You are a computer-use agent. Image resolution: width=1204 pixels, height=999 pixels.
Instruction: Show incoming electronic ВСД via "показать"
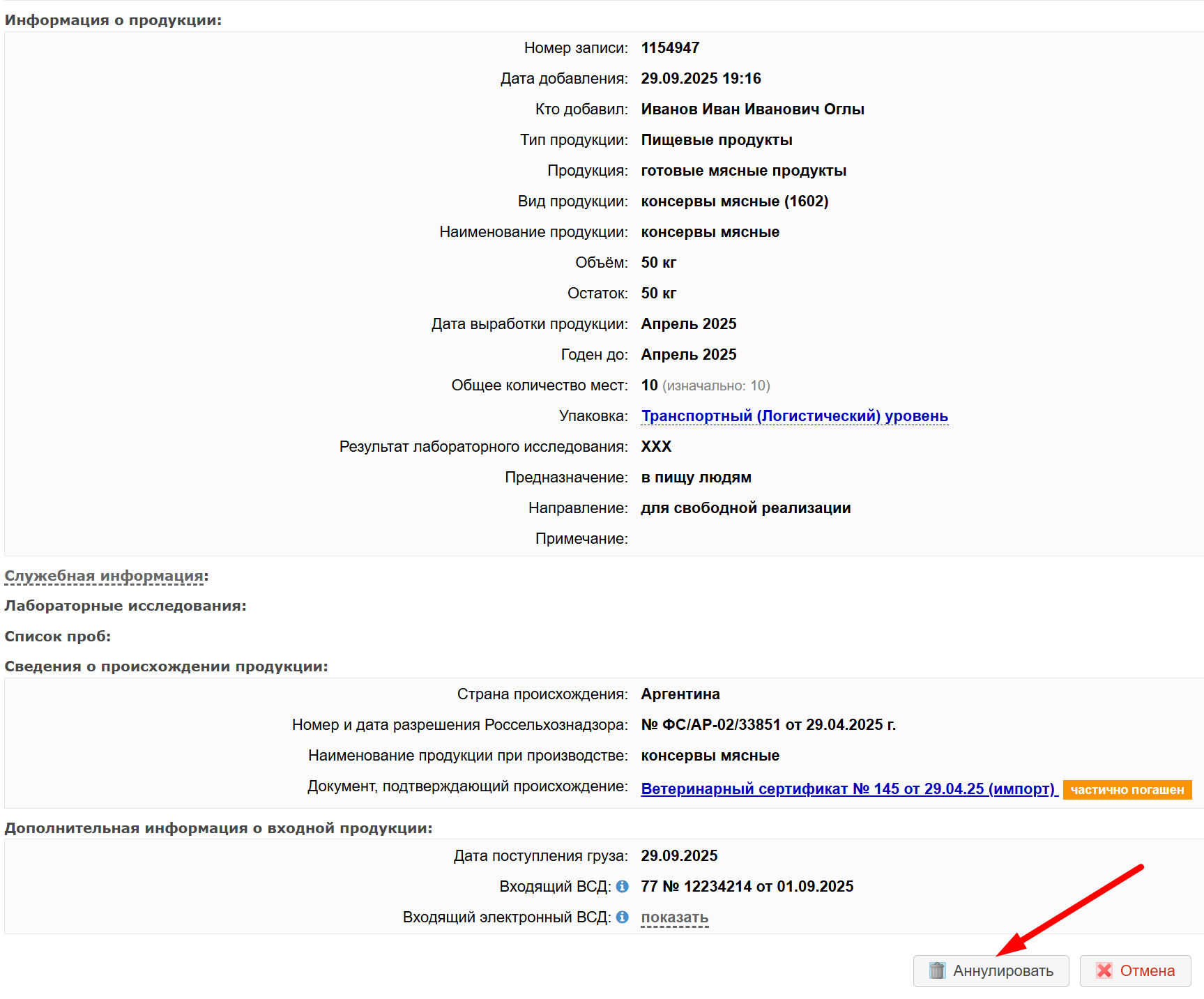pyautogui.click(x=674, y=917)
